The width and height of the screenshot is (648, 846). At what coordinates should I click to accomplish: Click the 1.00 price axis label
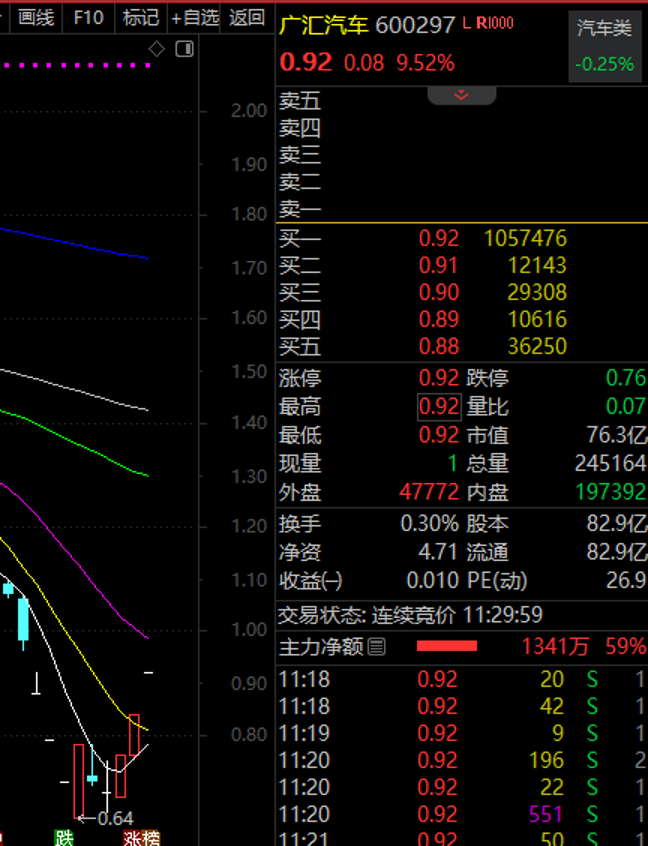pyautogui.click(x=249, y=630)
